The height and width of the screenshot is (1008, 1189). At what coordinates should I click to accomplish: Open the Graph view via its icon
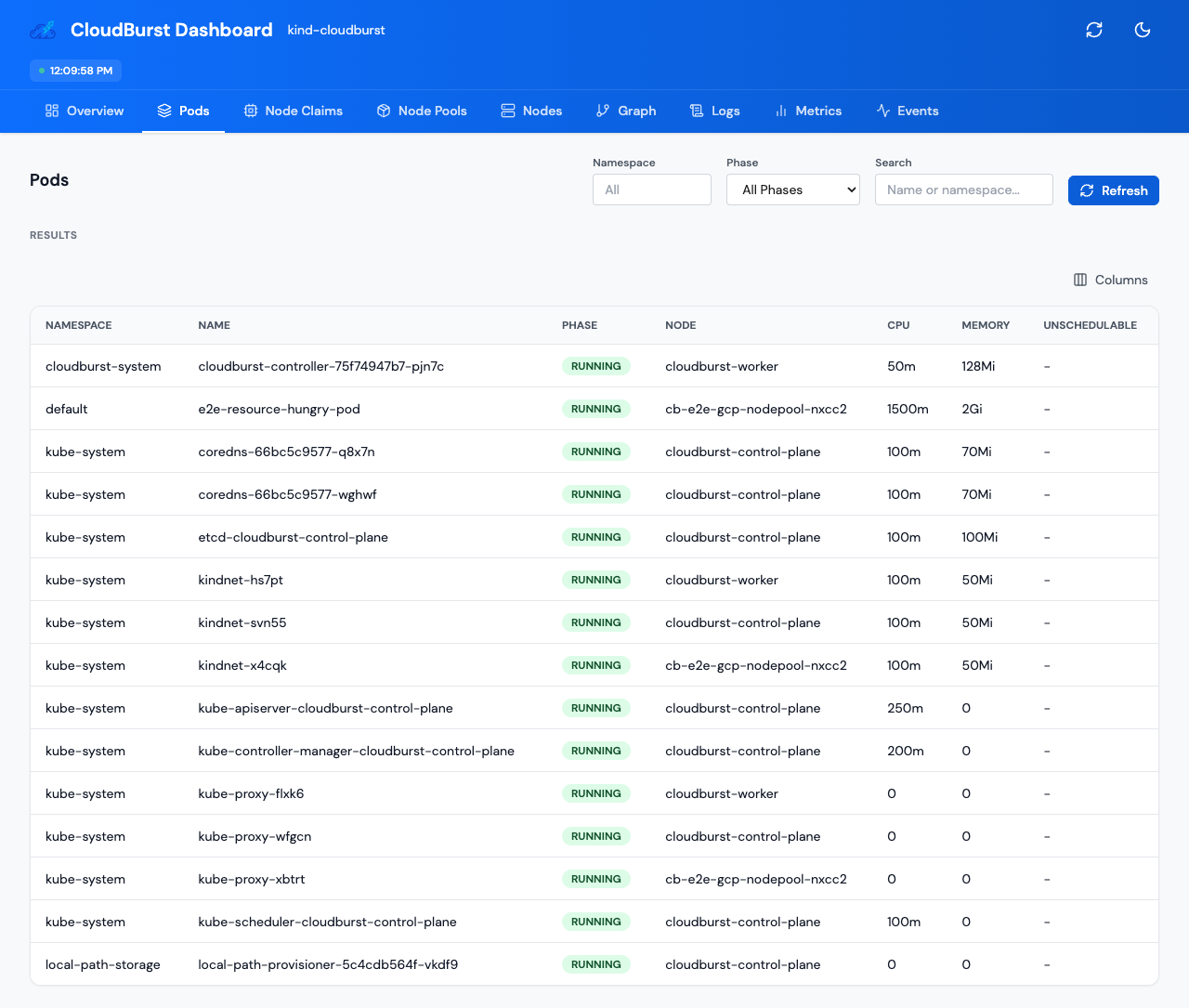[x=604, y=111]
